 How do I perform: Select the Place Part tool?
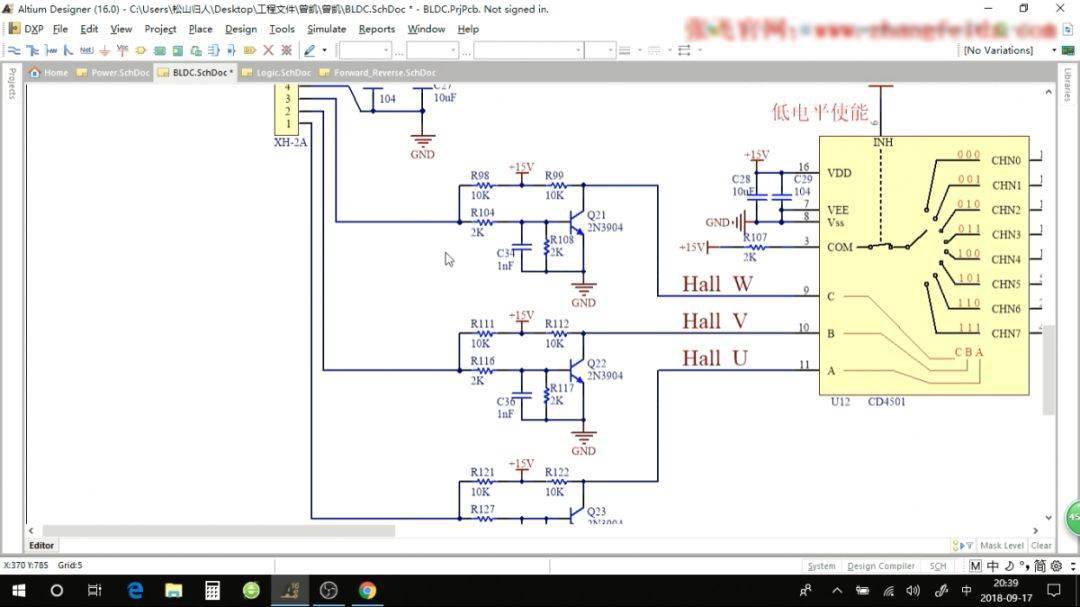click(x=141, y=50)
